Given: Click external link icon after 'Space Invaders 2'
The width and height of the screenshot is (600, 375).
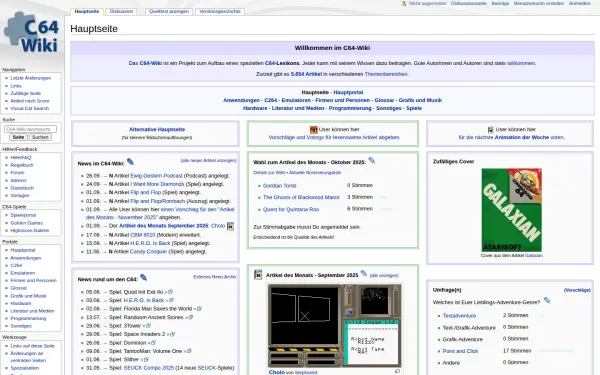Looking at the screenshot, I should pos(173,334).
